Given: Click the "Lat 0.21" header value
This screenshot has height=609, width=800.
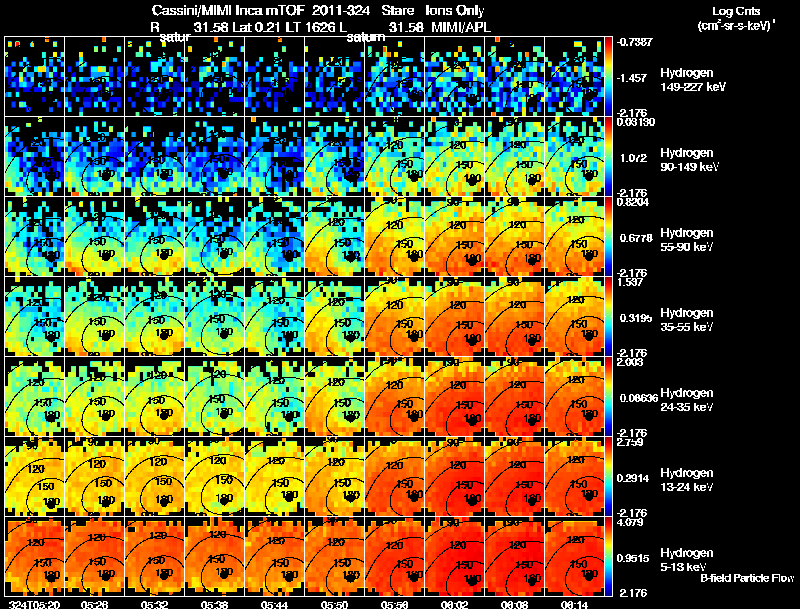Looking at the screenshot, I should [258, 27].
